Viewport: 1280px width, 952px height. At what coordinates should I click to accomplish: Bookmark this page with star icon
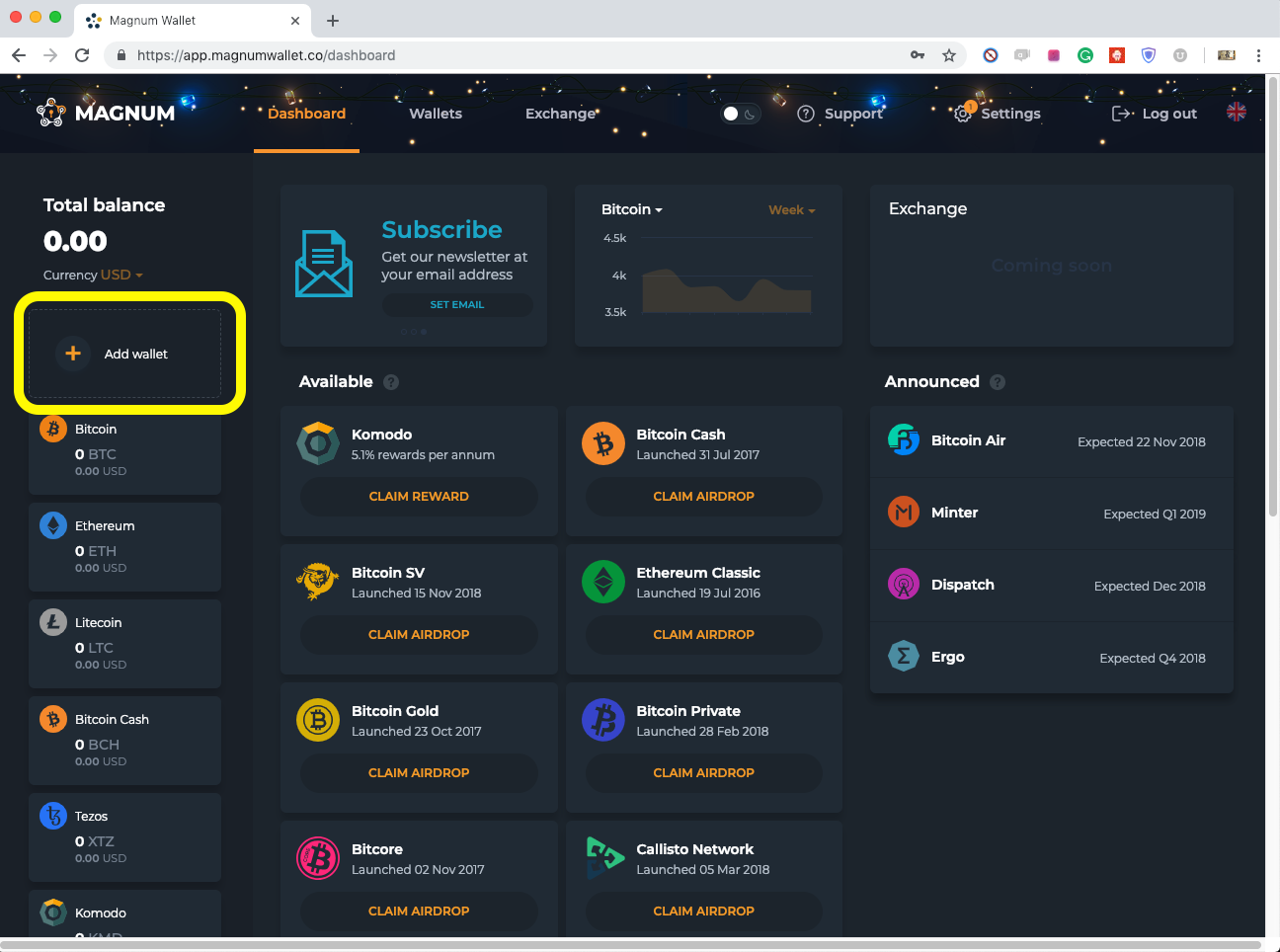(x=949, y=55)
